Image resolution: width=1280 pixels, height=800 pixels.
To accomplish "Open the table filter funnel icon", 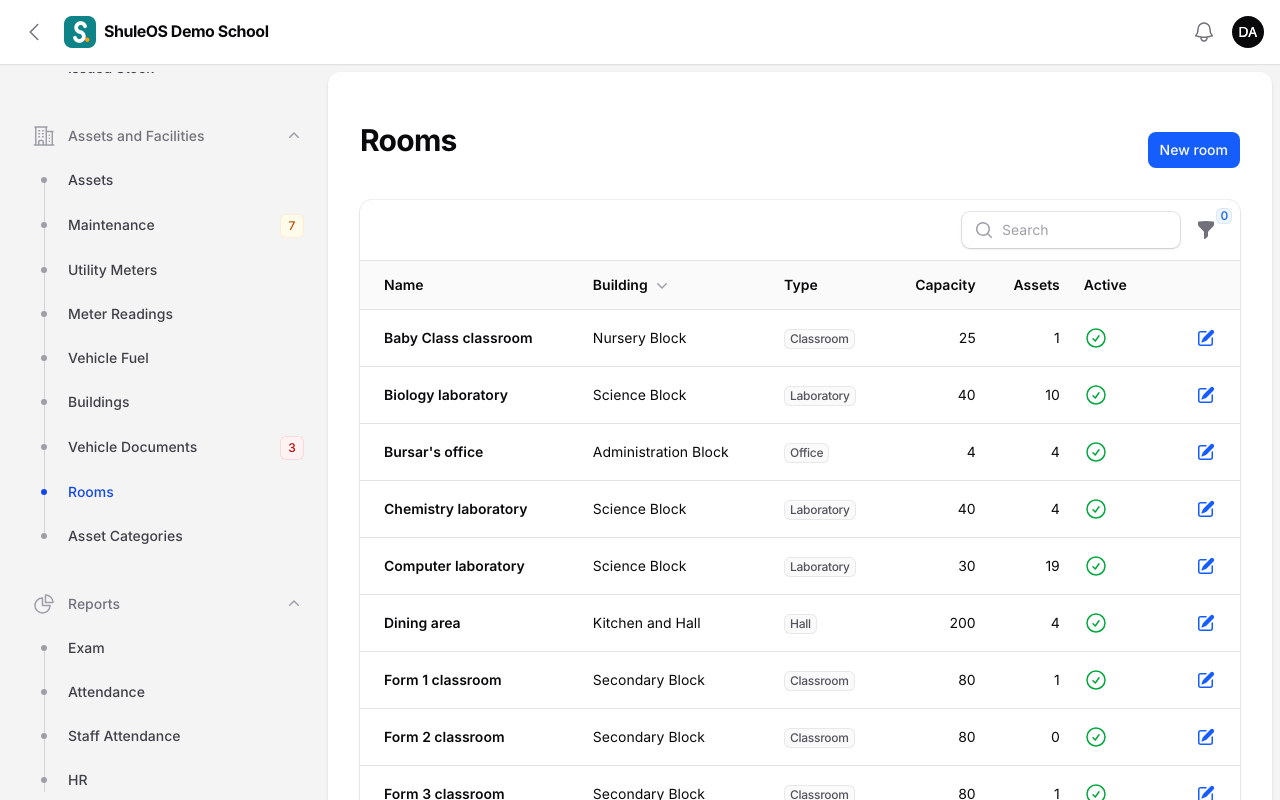I will (1206, 230).
